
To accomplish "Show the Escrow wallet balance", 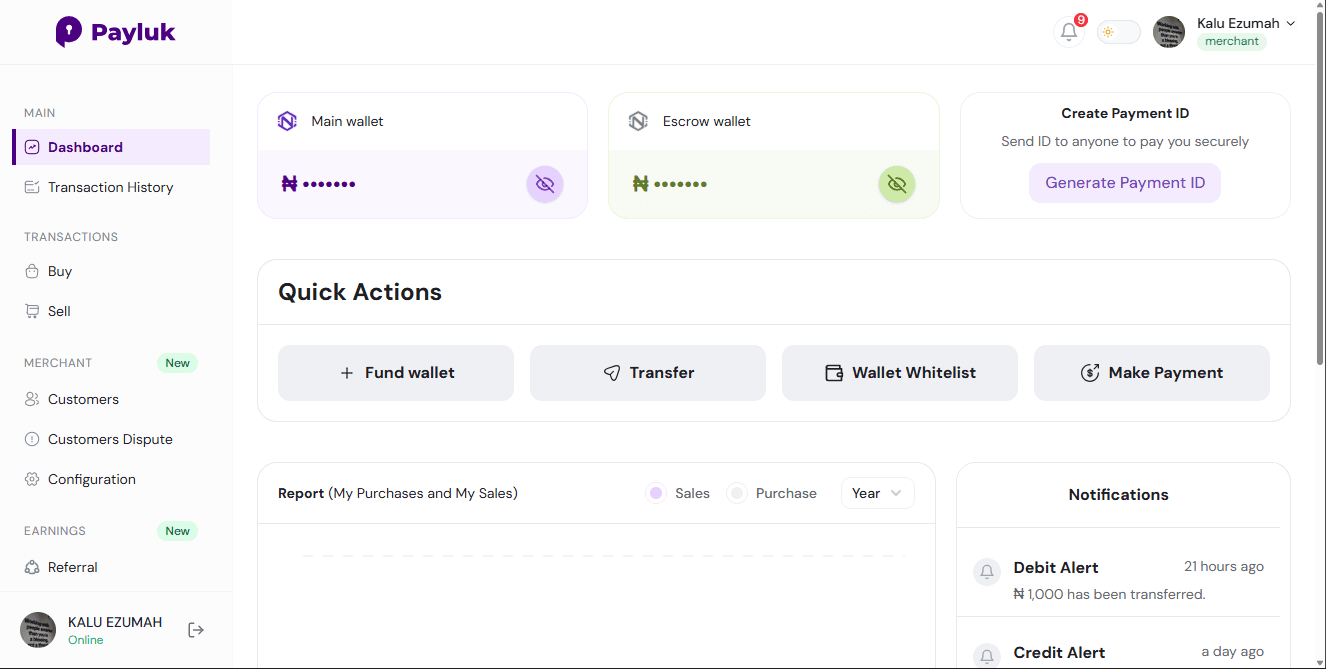I will (896, 184).
